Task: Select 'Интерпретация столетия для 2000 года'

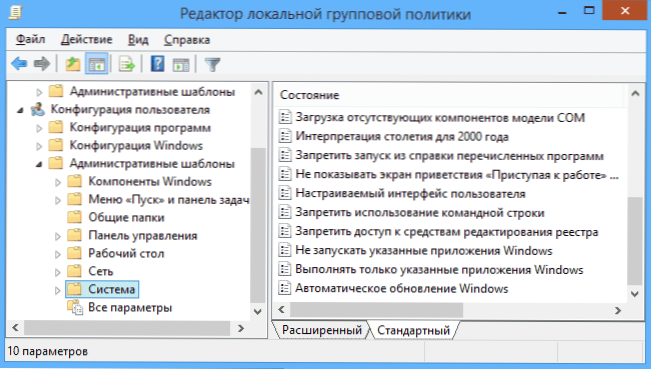Action: [x=401, y=137]
